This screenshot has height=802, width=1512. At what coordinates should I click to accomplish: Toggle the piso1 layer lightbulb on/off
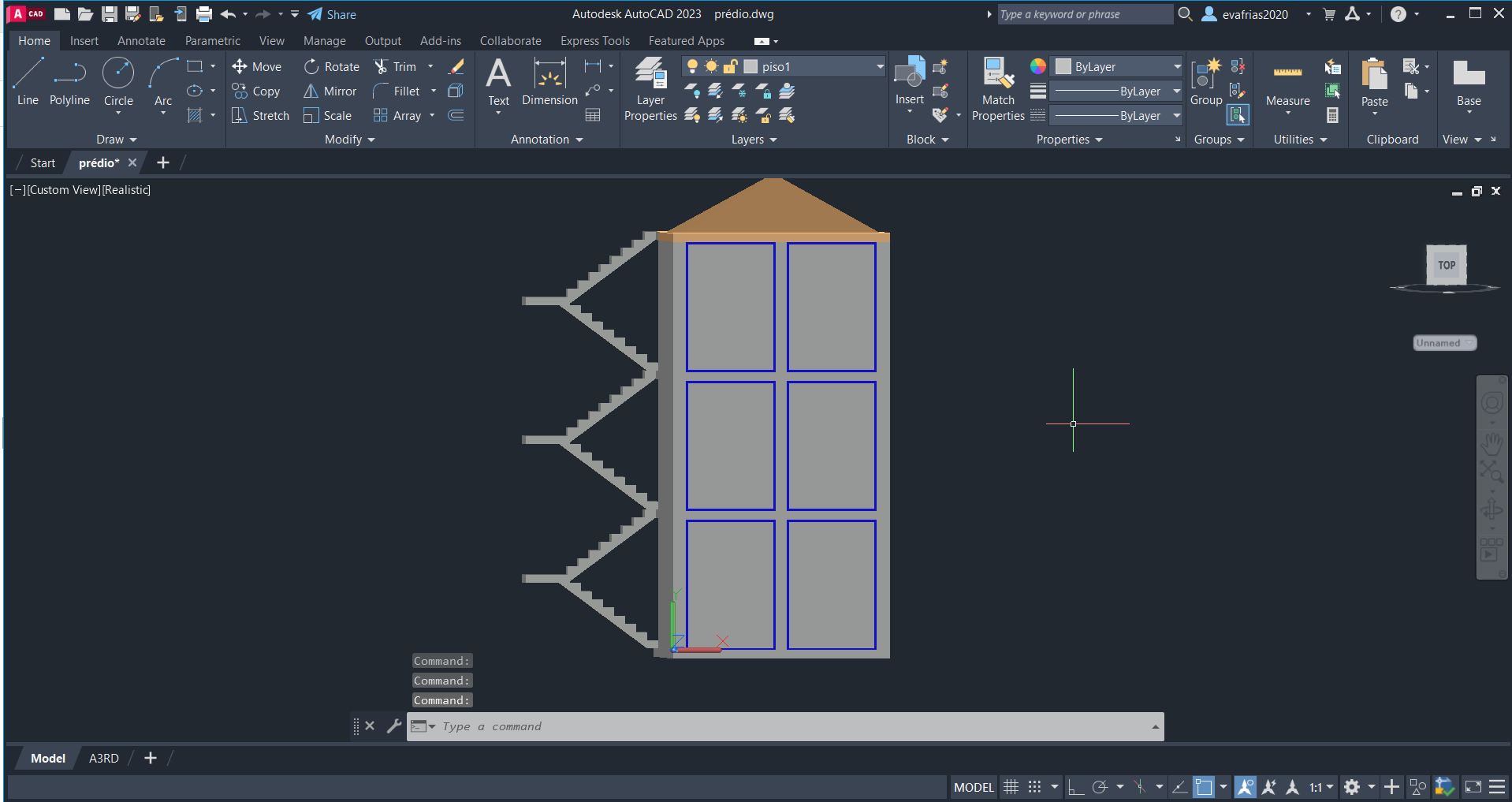692,67
